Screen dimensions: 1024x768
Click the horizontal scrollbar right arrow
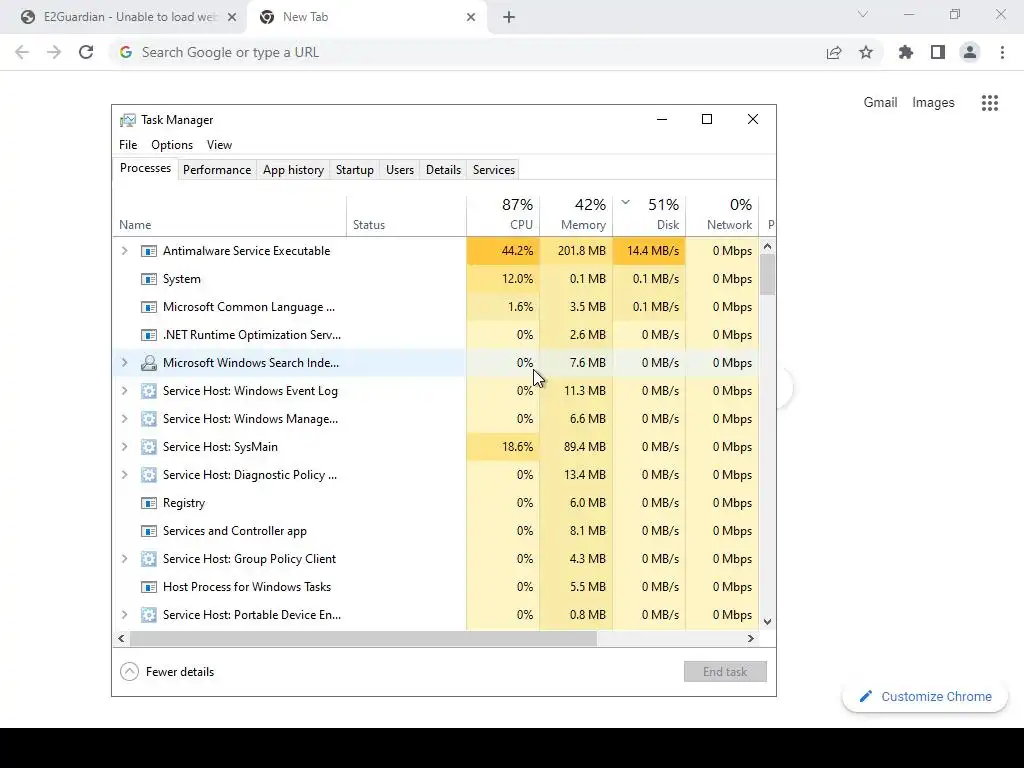[751, 639]
